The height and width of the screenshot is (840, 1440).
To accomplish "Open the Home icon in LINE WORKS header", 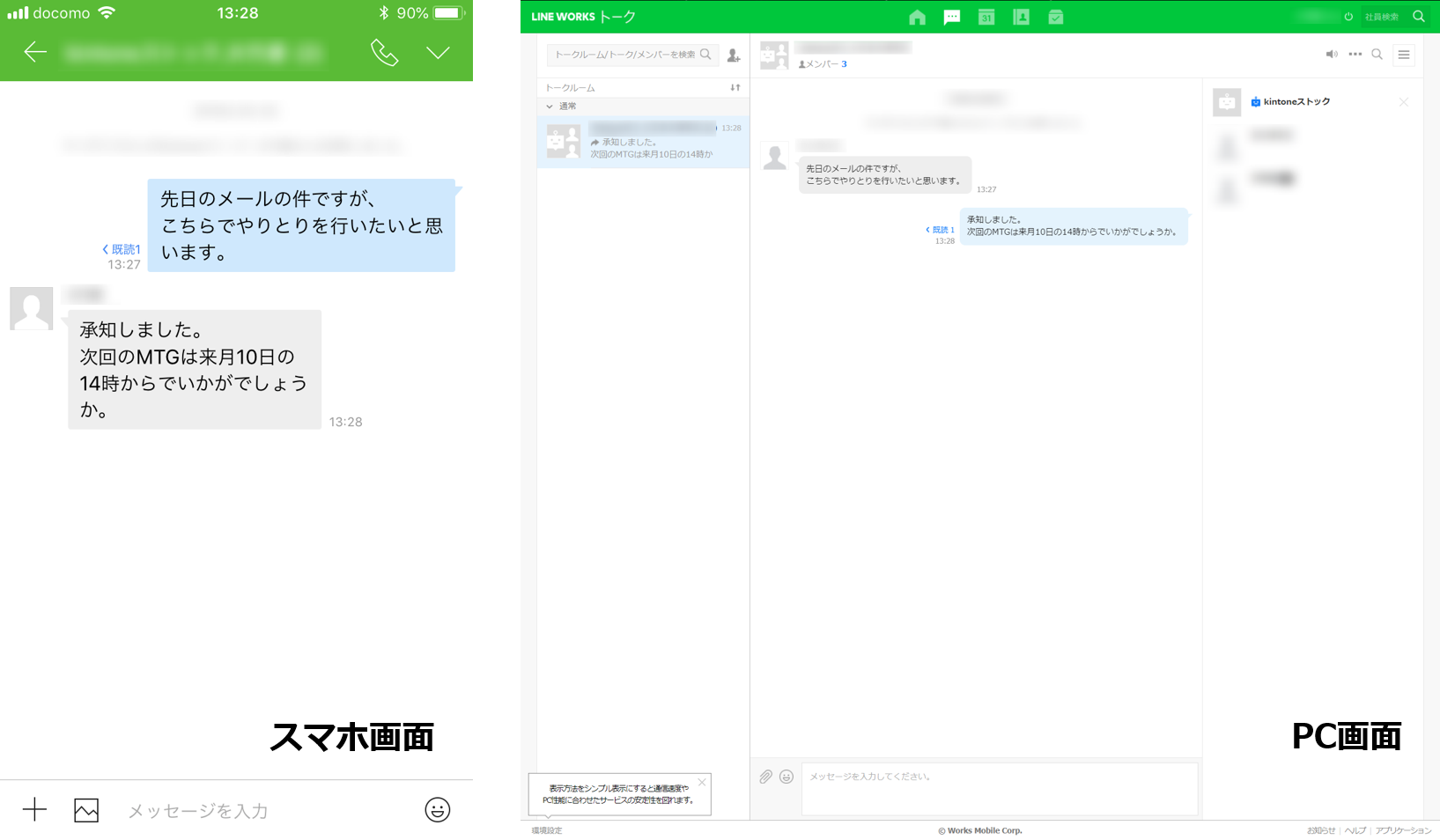I will (x=917, y=17).
